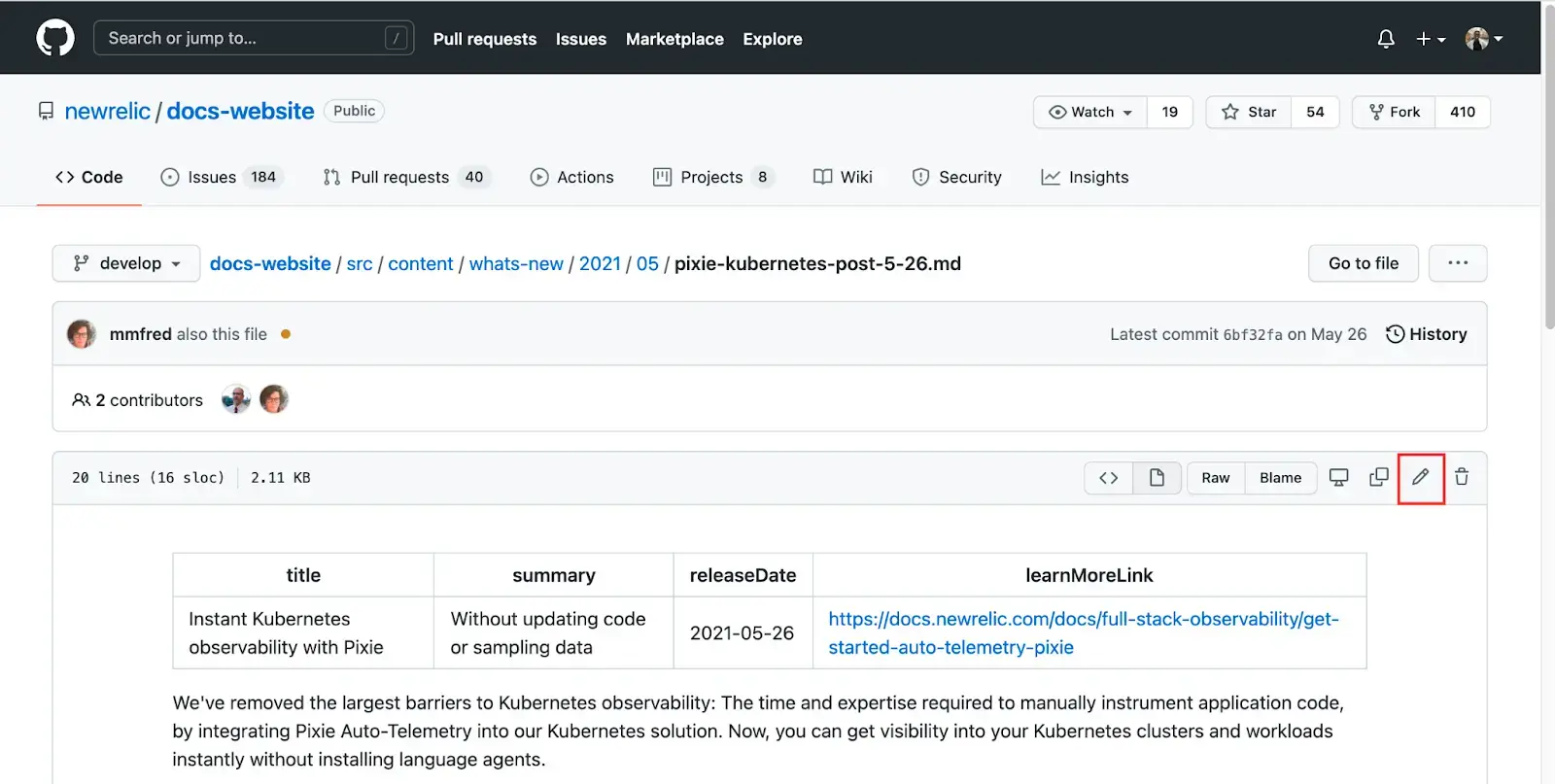Open file in GitHub Desktop icon

tap(1338, 477)
